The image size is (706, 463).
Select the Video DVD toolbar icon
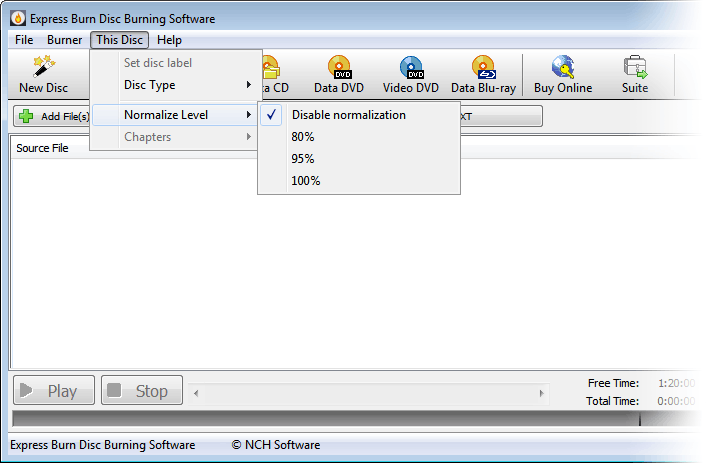411,67
